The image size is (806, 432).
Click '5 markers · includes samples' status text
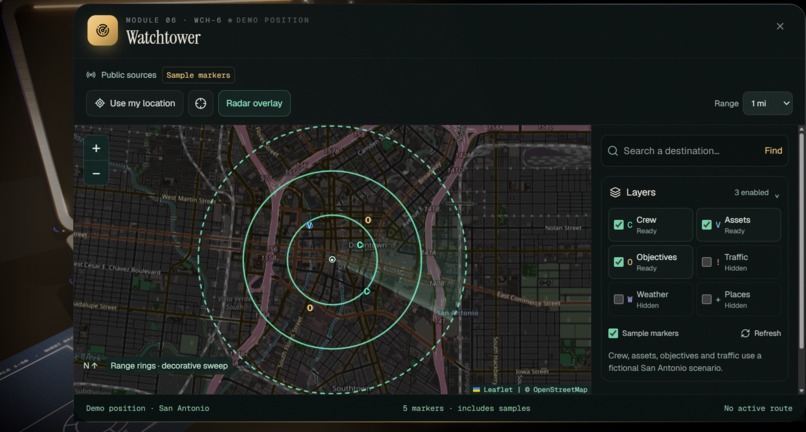click(466, 408)
